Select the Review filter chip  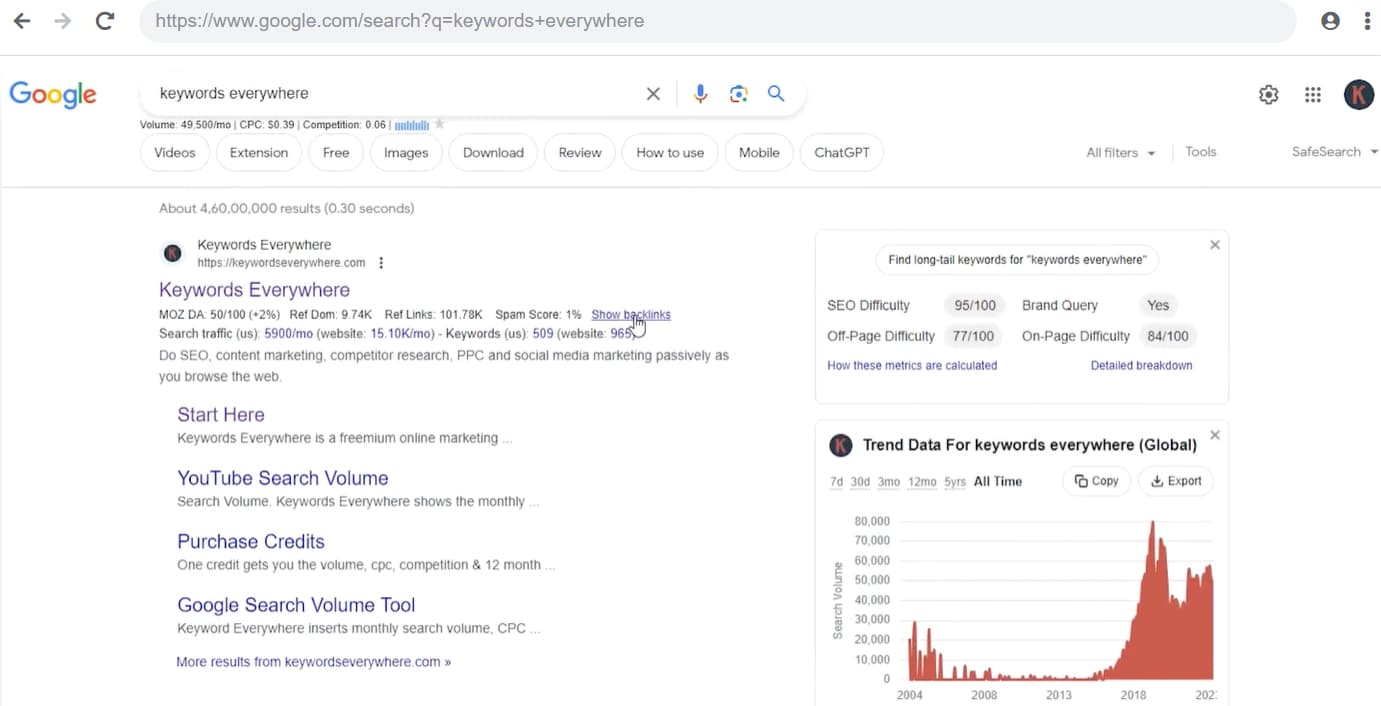point(580,153)
